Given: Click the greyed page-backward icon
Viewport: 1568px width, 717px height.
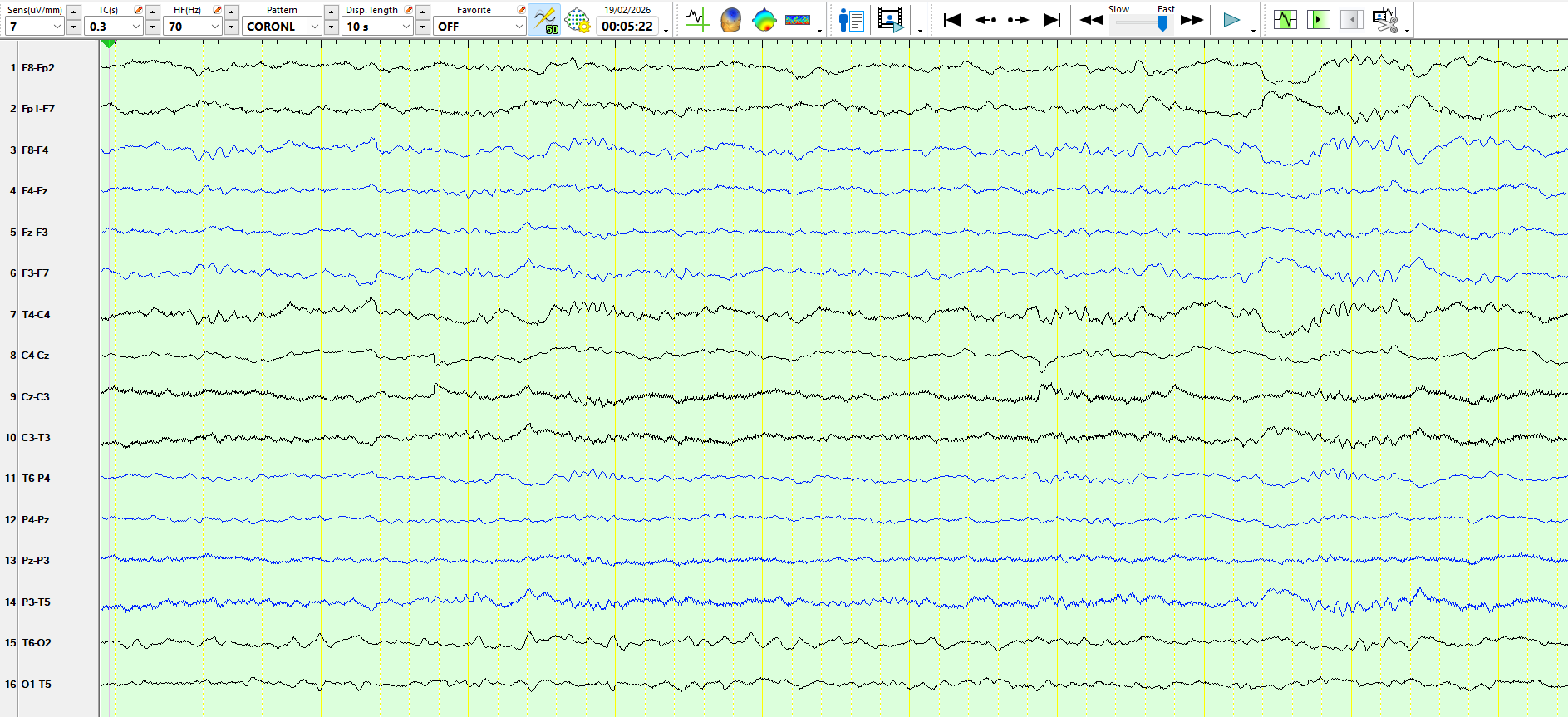Looking at the screenshot, I should coord(1351,20).
